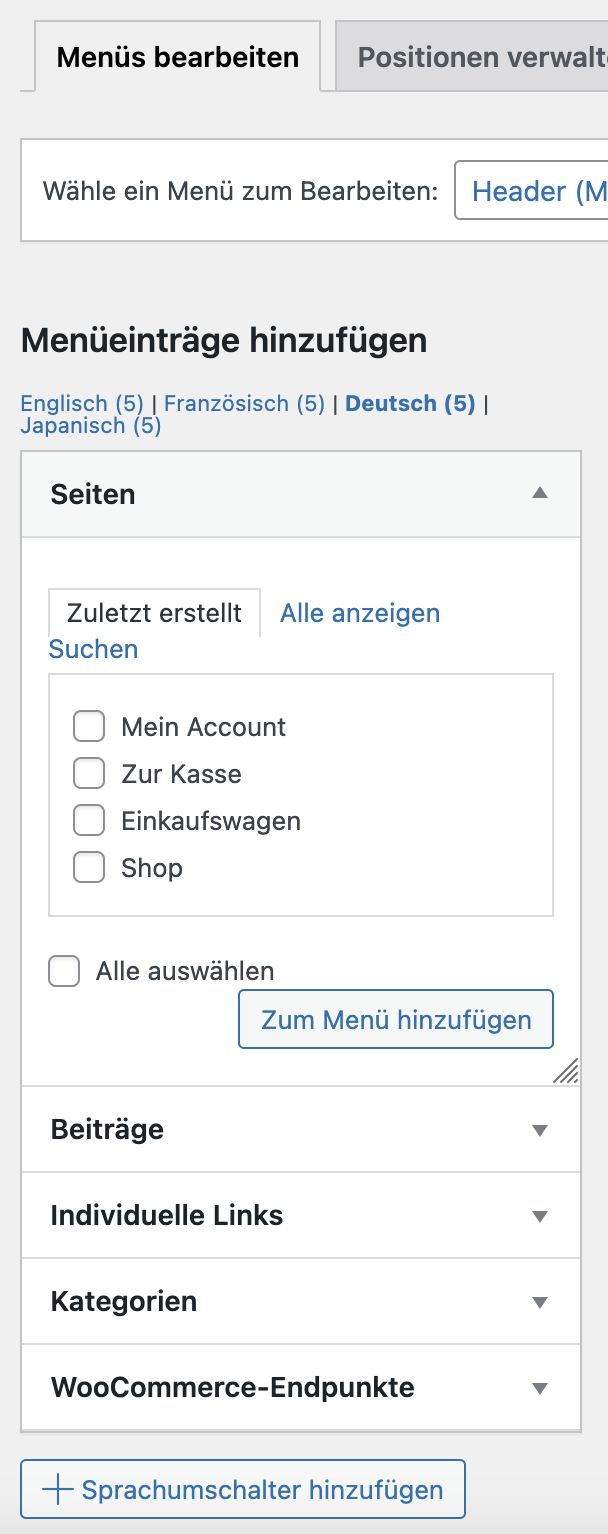Select the Shop page checkbox

pos(89,867)
